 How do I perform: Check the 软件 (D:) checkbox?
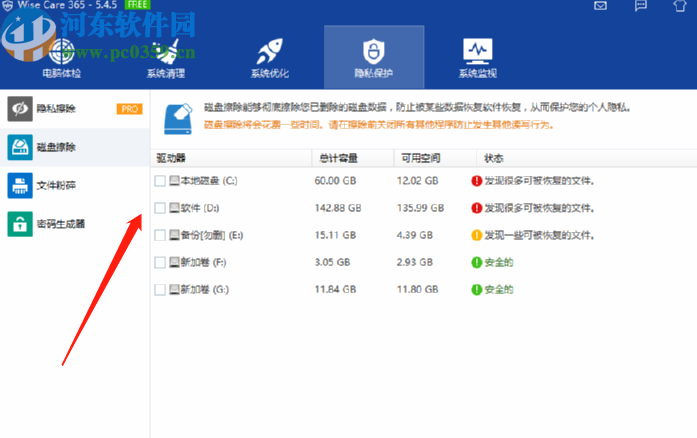(160, 208)
